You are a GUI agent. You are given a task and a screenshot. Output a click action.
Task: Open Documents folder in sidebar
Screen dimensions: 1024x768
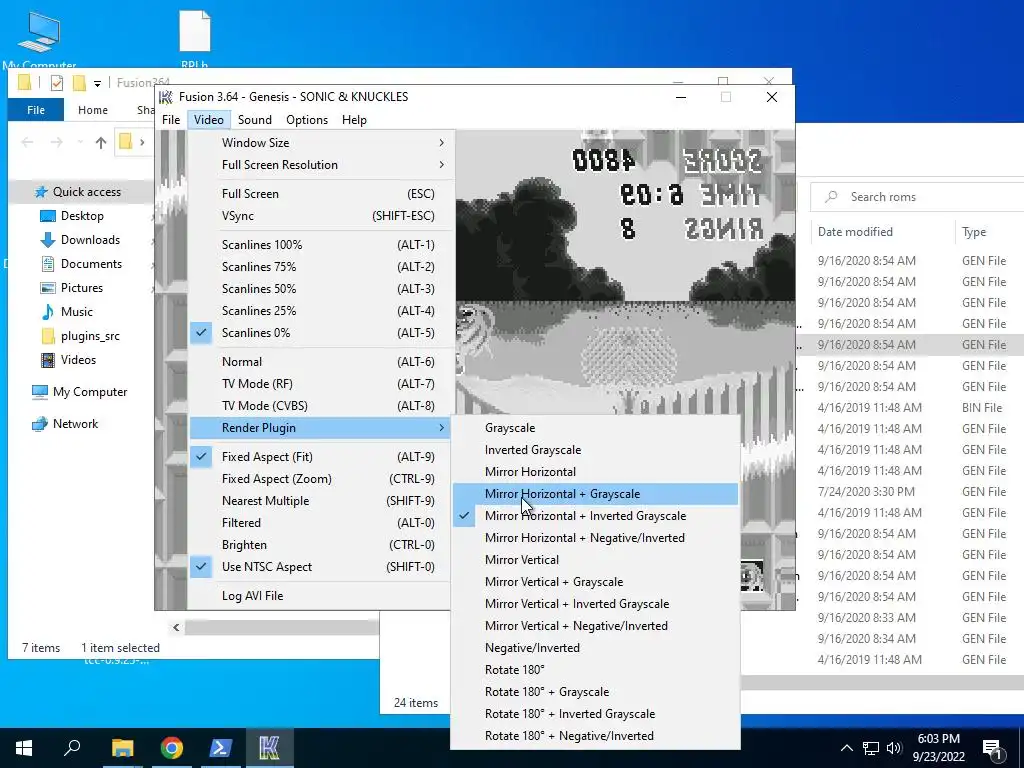(91, 264)
